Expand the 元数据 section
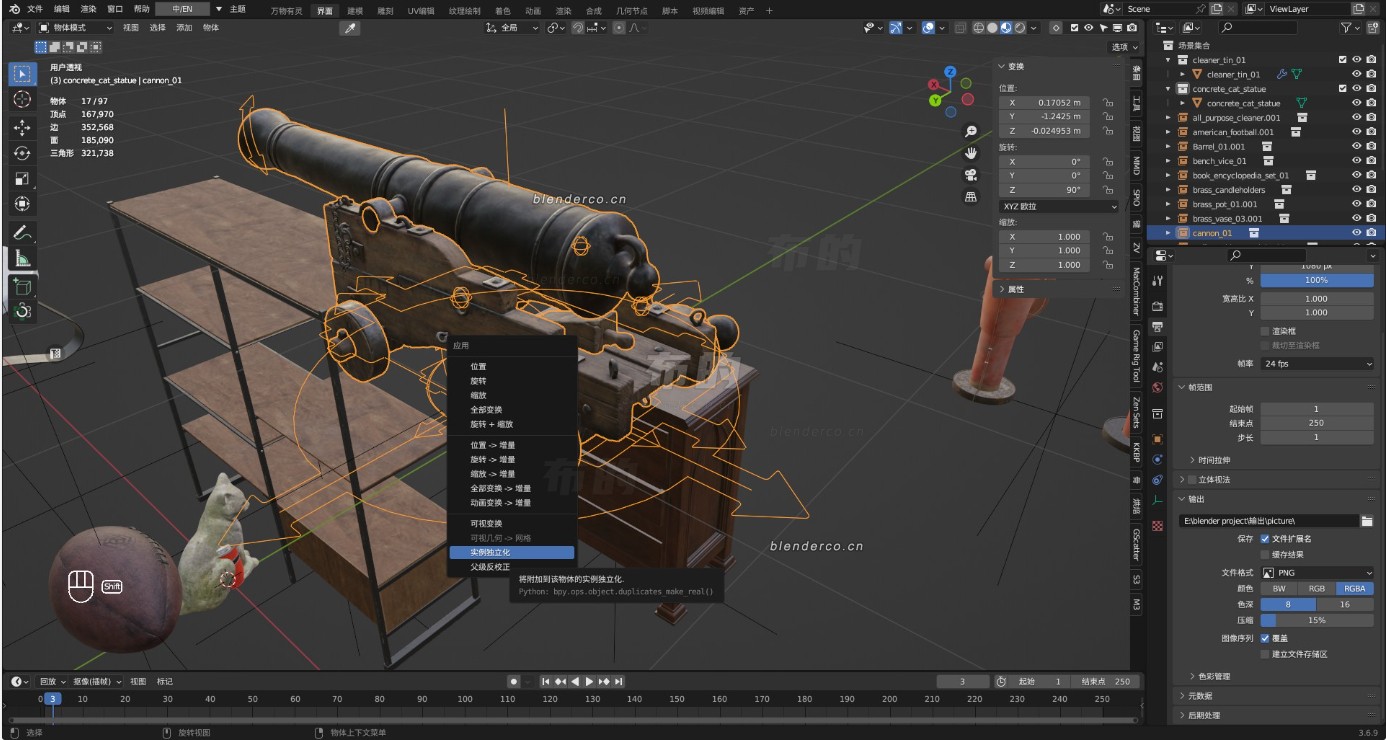This screenshot has height=740, width=1386. point(1199,696)
